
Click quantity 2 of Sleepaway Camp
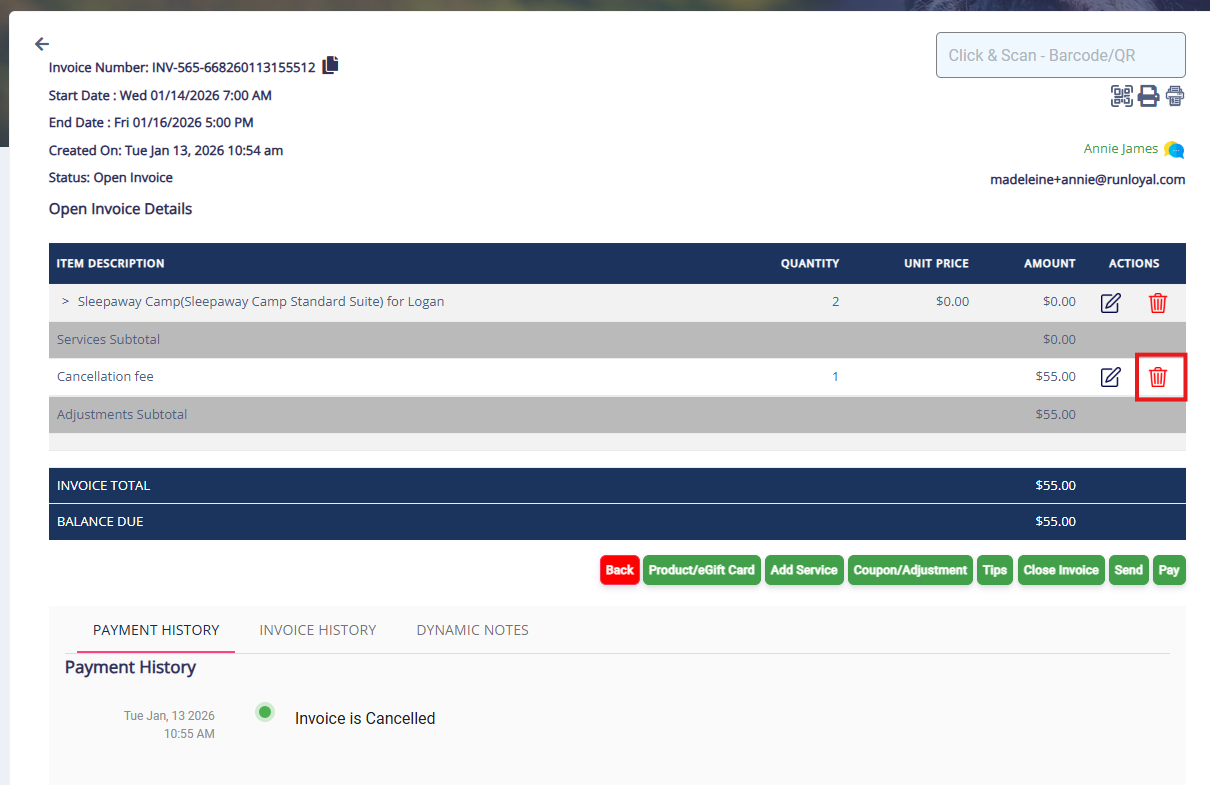835,301
